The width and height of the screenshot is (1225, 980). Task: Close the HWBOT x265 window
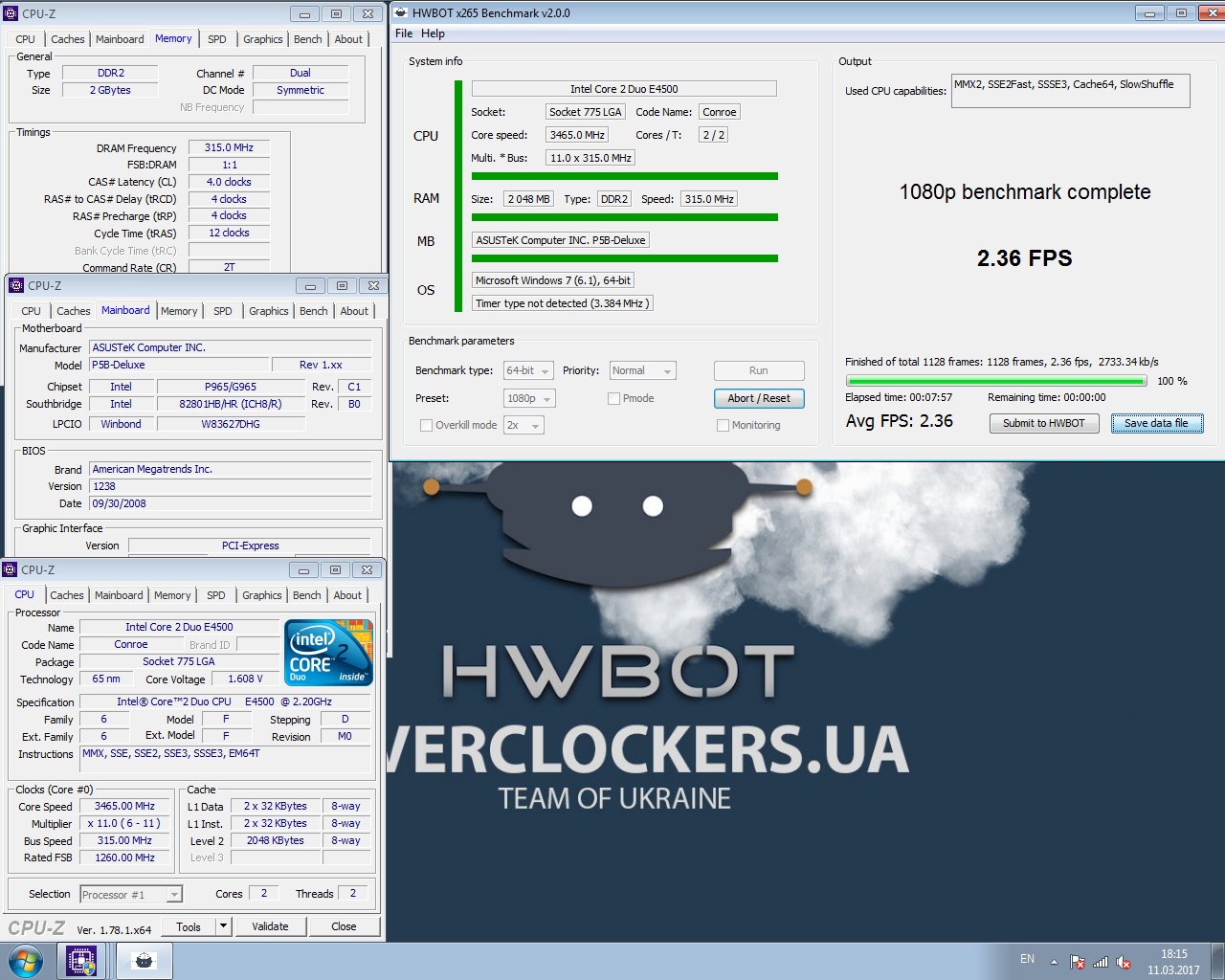click(x=1211, y=13)
